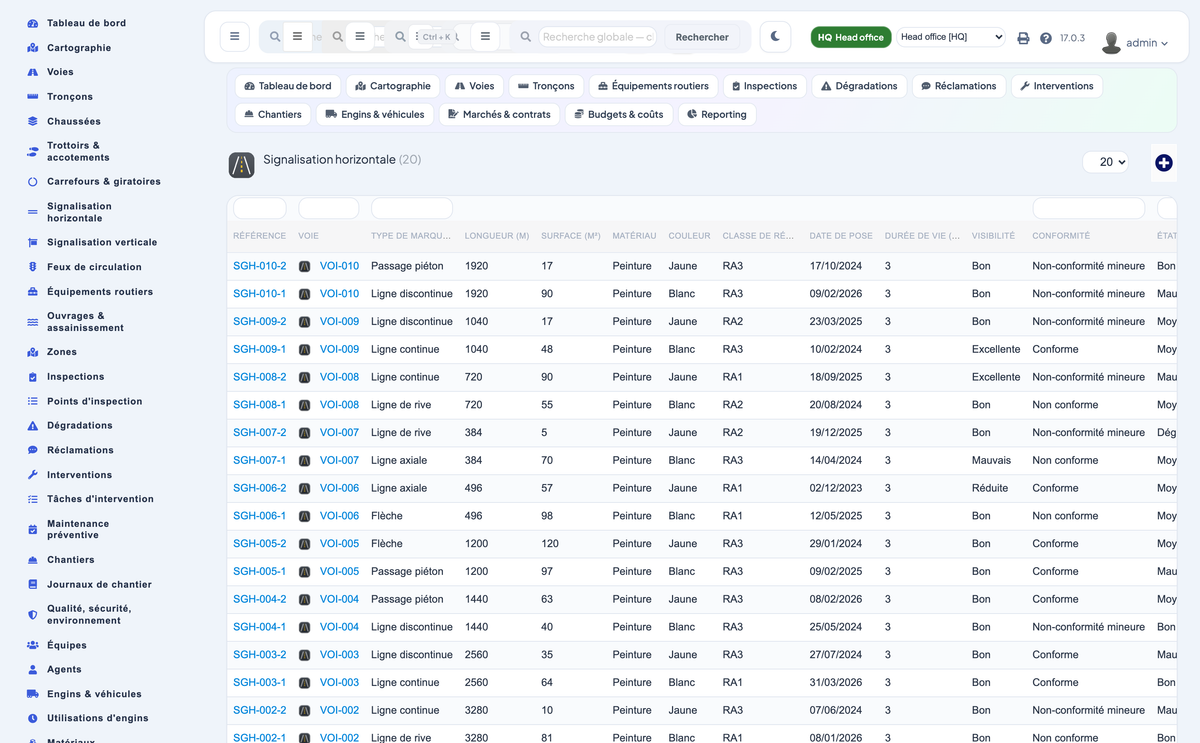Open Cartographie in the sidebar
The image size is (1200, 743).
click(x=79, y=48)
